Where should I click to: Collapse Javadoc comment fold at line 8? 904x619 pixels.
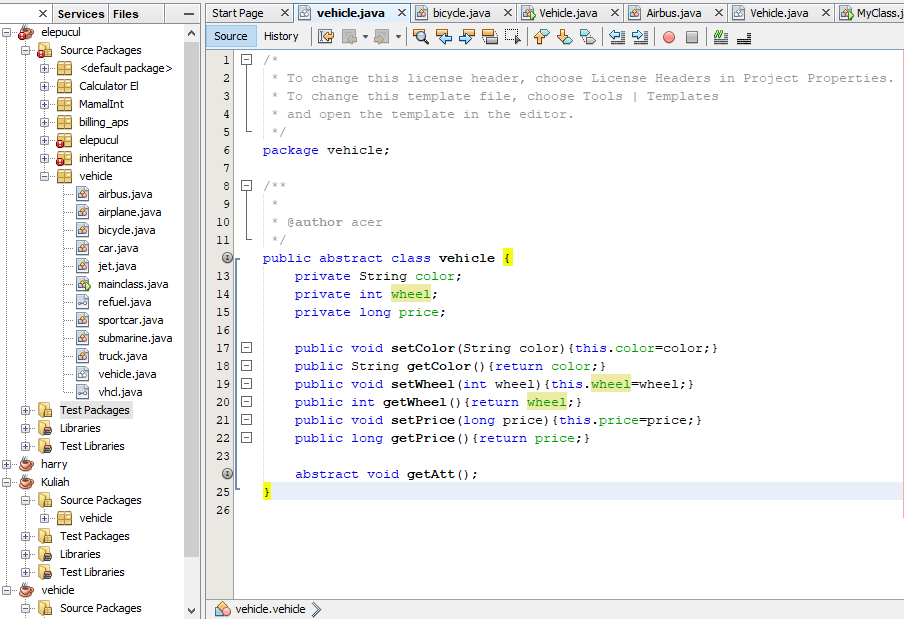pos(246,186)
